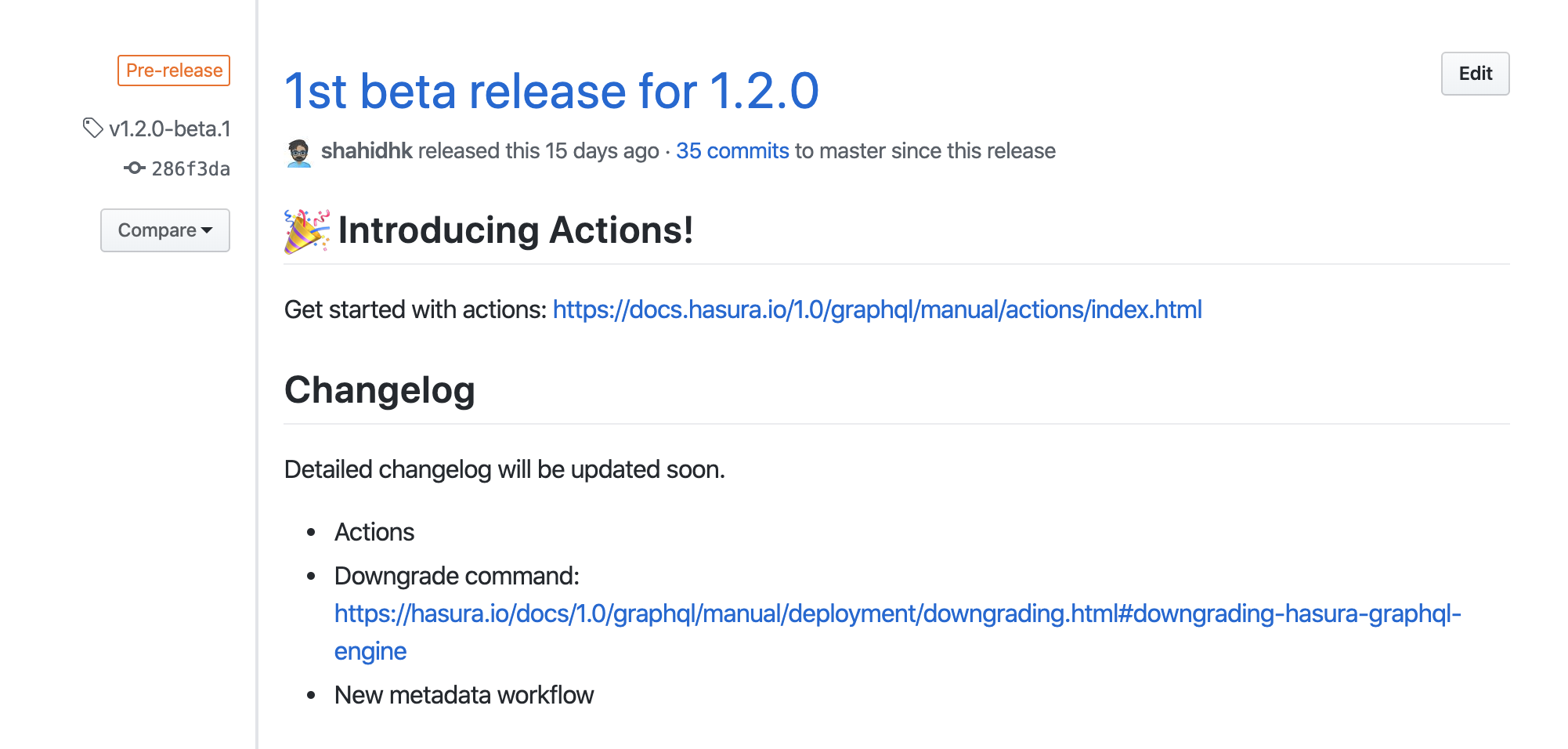Image resolution: width=1568 pixels, height=749 pixels.
Task: Open the Compare dropdown
Action: point(164,230)
